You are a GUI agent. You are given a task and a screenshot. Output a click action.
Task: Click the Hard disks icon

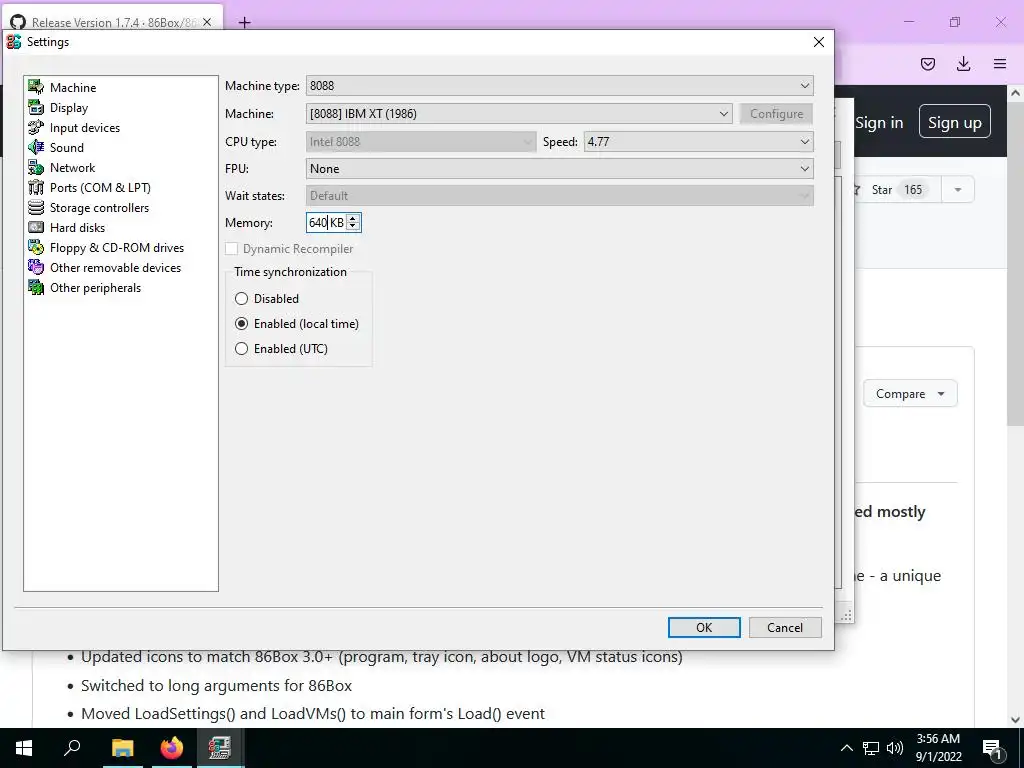pyautogui.click(x=36, y=227)
